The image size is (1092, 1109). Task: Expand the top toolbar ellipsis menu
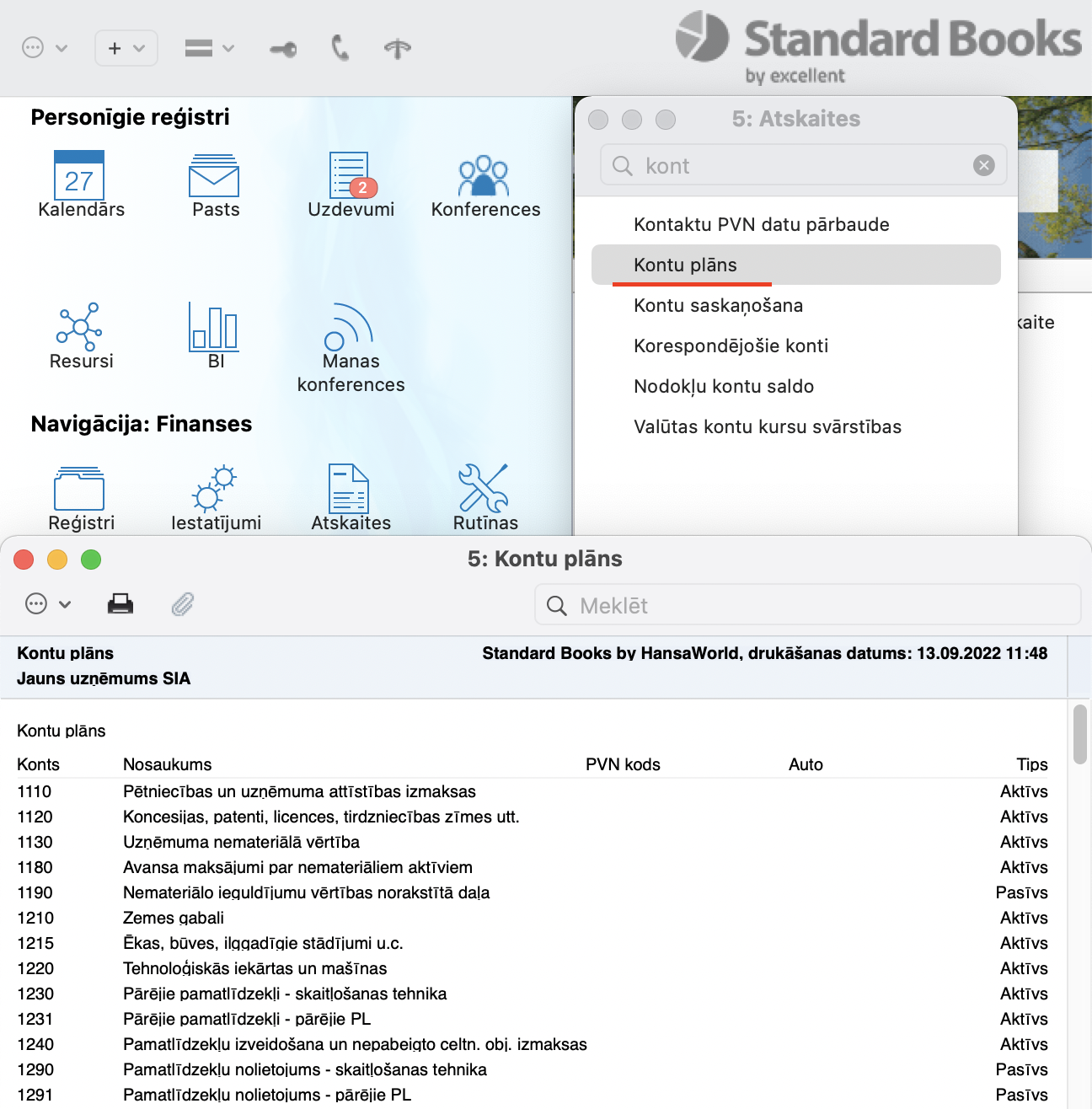click(44, 48)
